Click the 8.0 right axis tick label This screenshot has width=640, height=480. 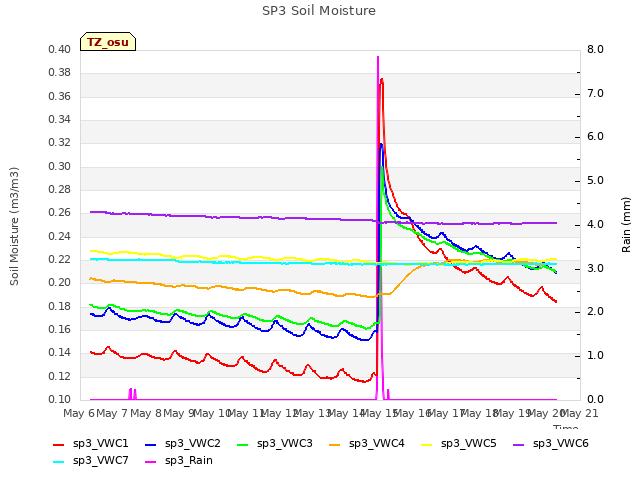click(595, 50)
